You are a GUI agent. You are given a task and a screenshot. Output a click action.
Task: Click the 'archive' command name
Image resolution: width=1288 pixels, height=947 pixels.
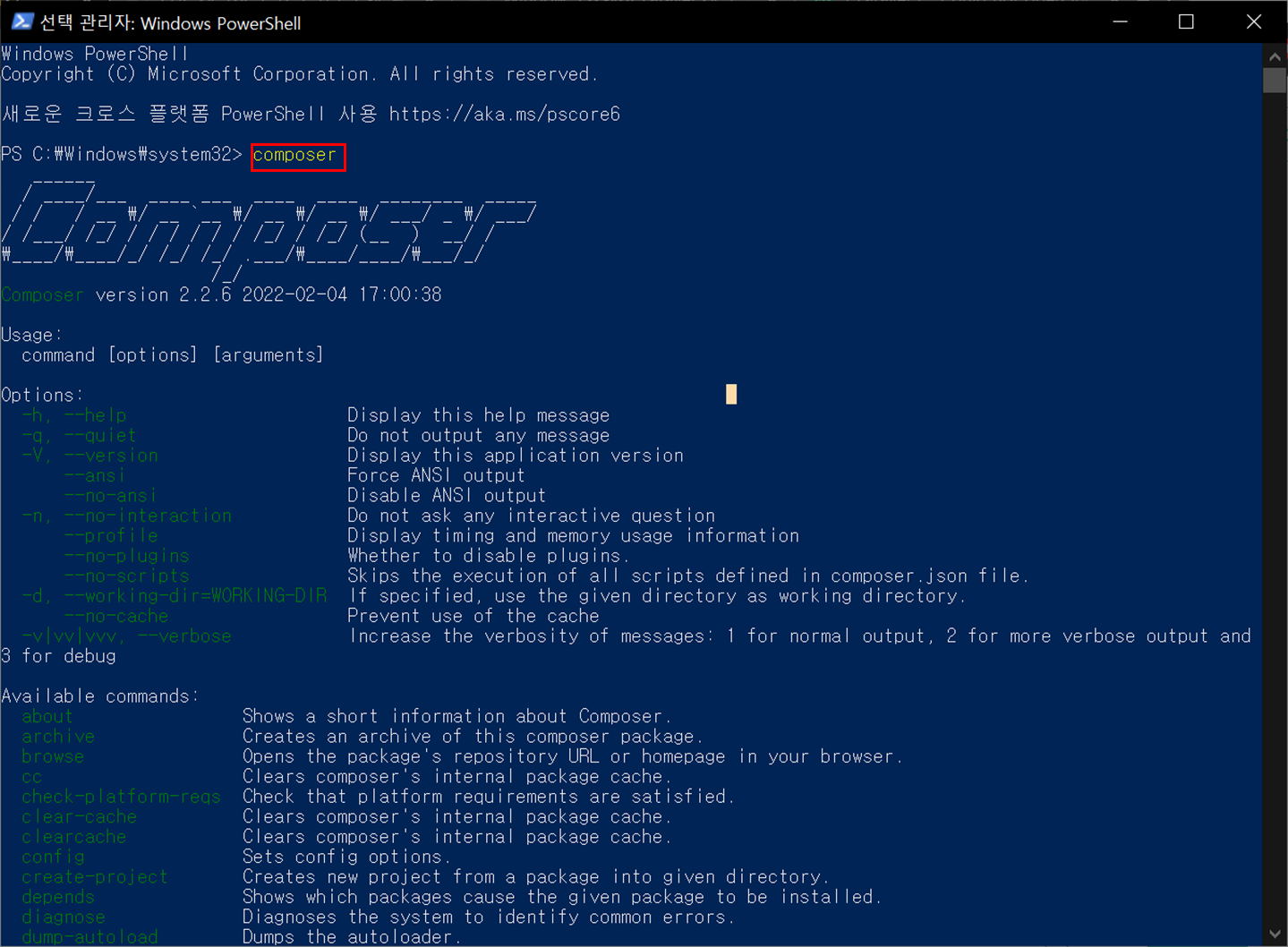point(58,736)
